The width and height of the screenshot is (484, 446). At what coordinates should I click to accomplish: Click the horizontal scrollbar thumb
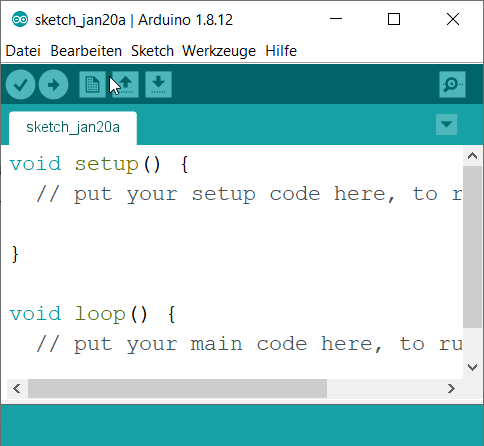coord(177,388)
